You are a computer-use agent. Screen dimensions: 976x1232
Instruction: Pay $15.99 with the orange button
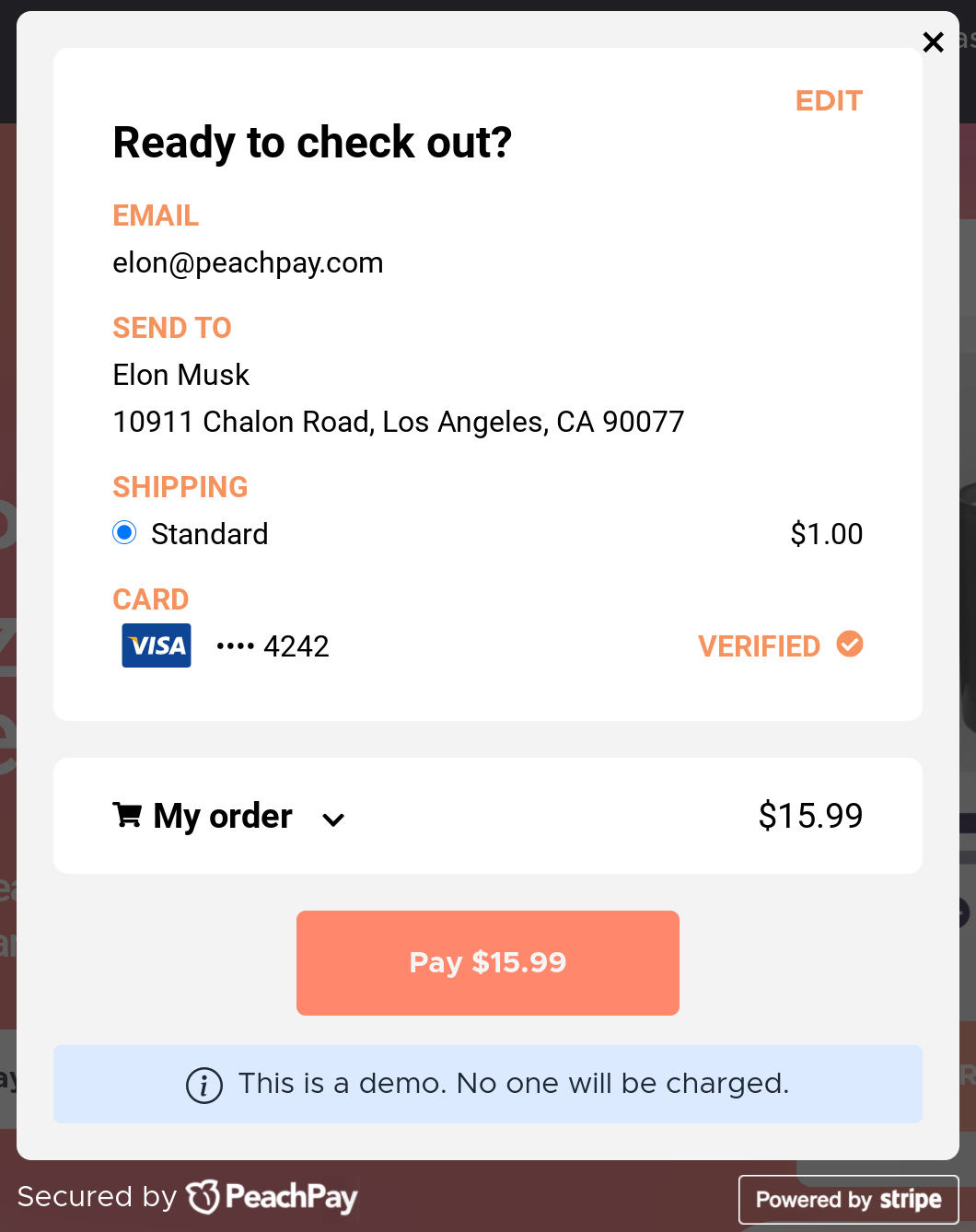pyautogui.click(x=488, y=963)
